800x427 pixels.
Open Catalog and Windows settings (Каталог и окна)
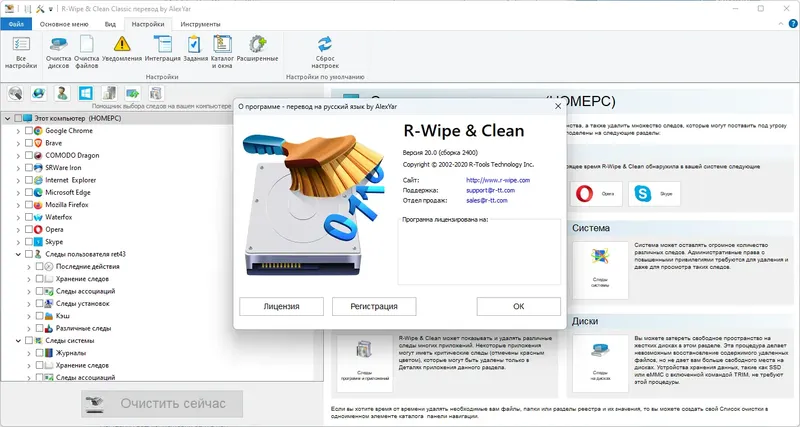[222, 52]
